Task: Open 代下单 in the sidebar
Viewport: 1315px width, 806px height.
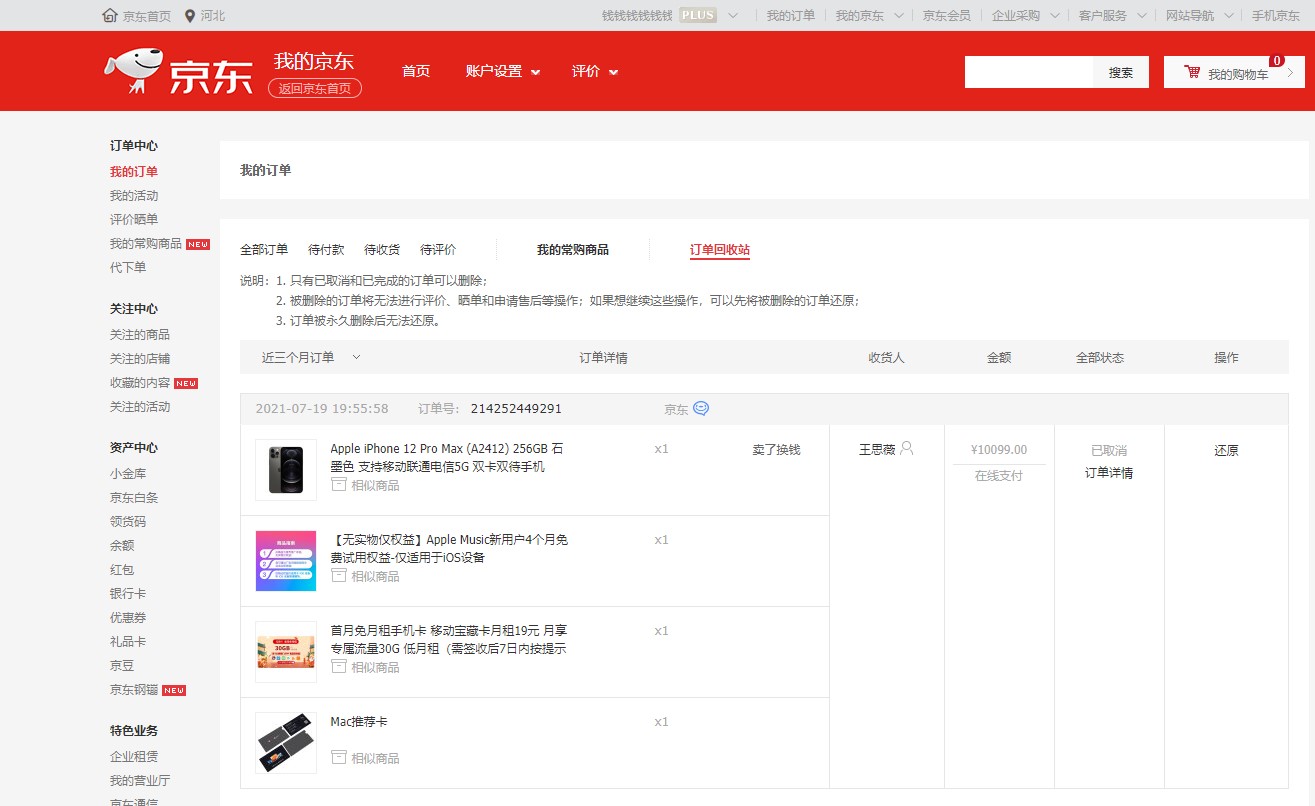Action: pyautogui.click(x=128, y=268)
